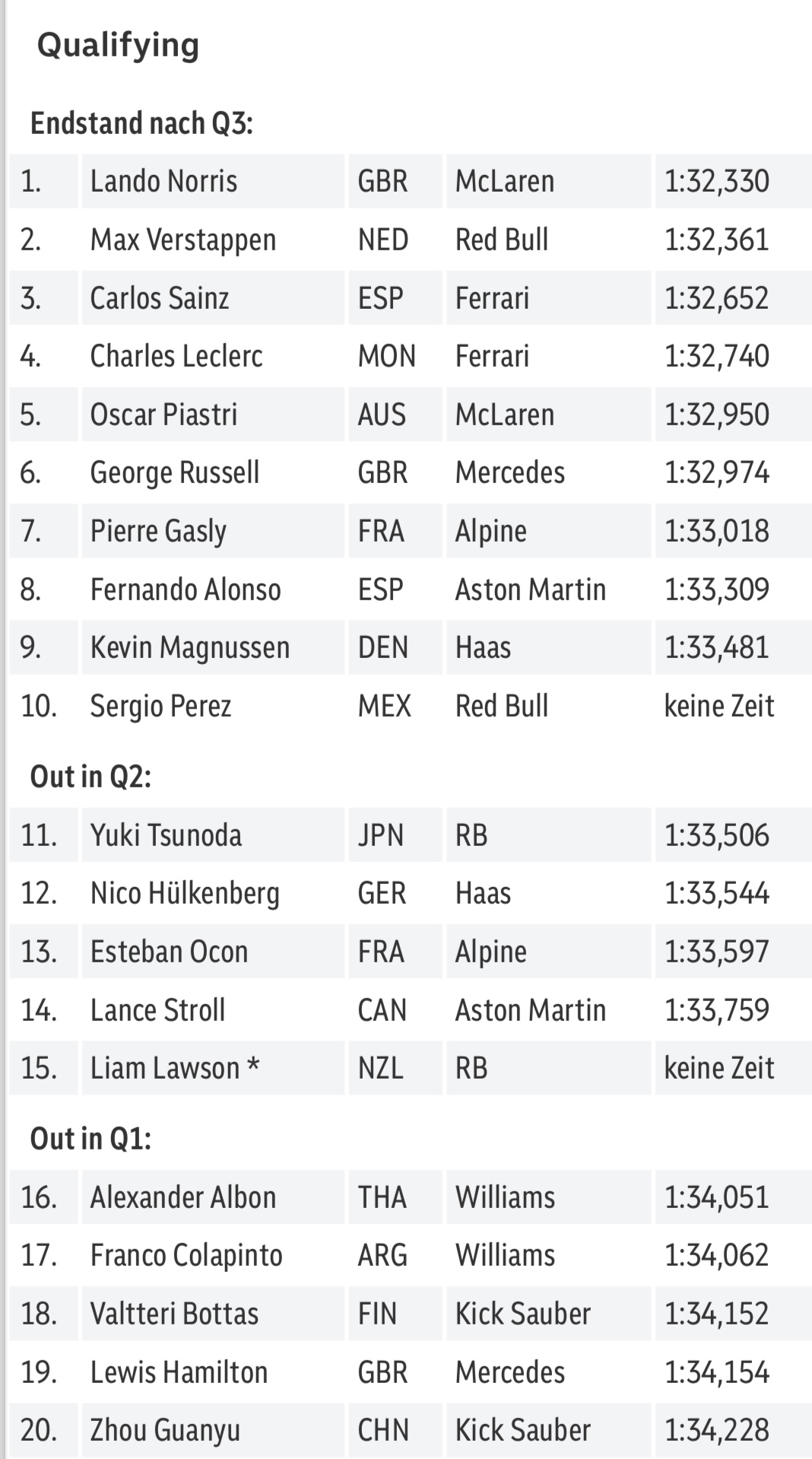Click Kevin Magnussen's time 1:33,481
Image resolution: width=812 pixels, height=1459 pixels.
tap(717, 647)
